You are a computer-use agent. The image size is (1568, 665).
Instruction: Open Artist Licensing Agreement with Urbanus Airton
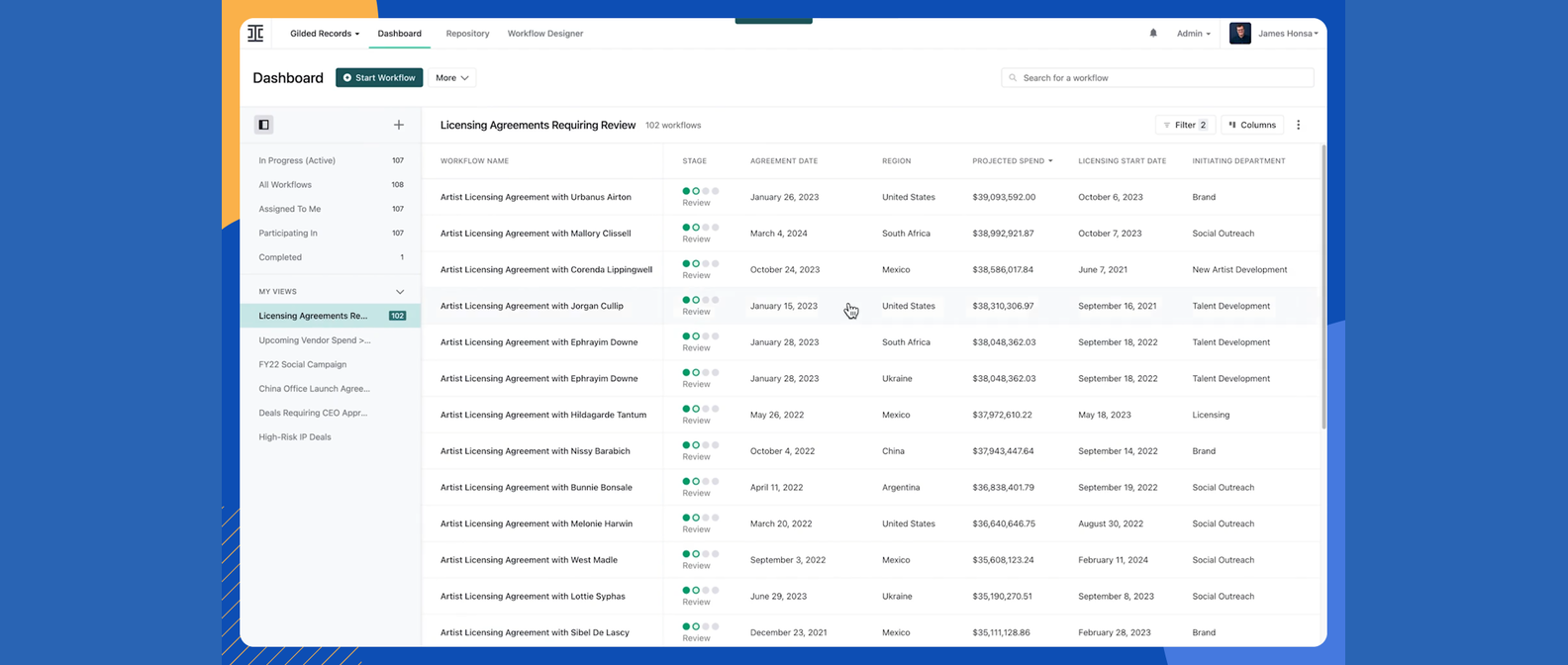tap(536, 197)
